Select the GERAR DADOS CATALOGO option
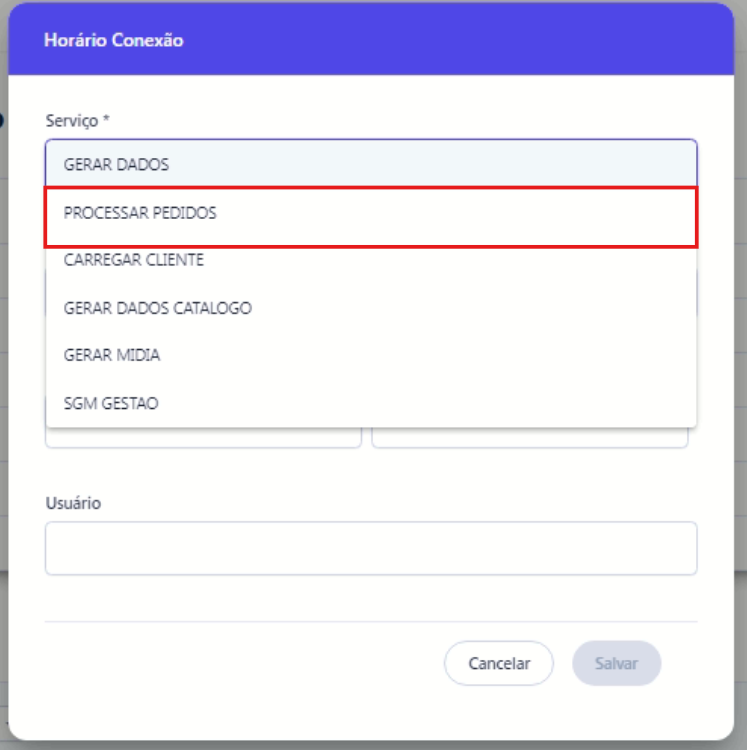The height and width of the screenshot is (750, 747). 157,308
